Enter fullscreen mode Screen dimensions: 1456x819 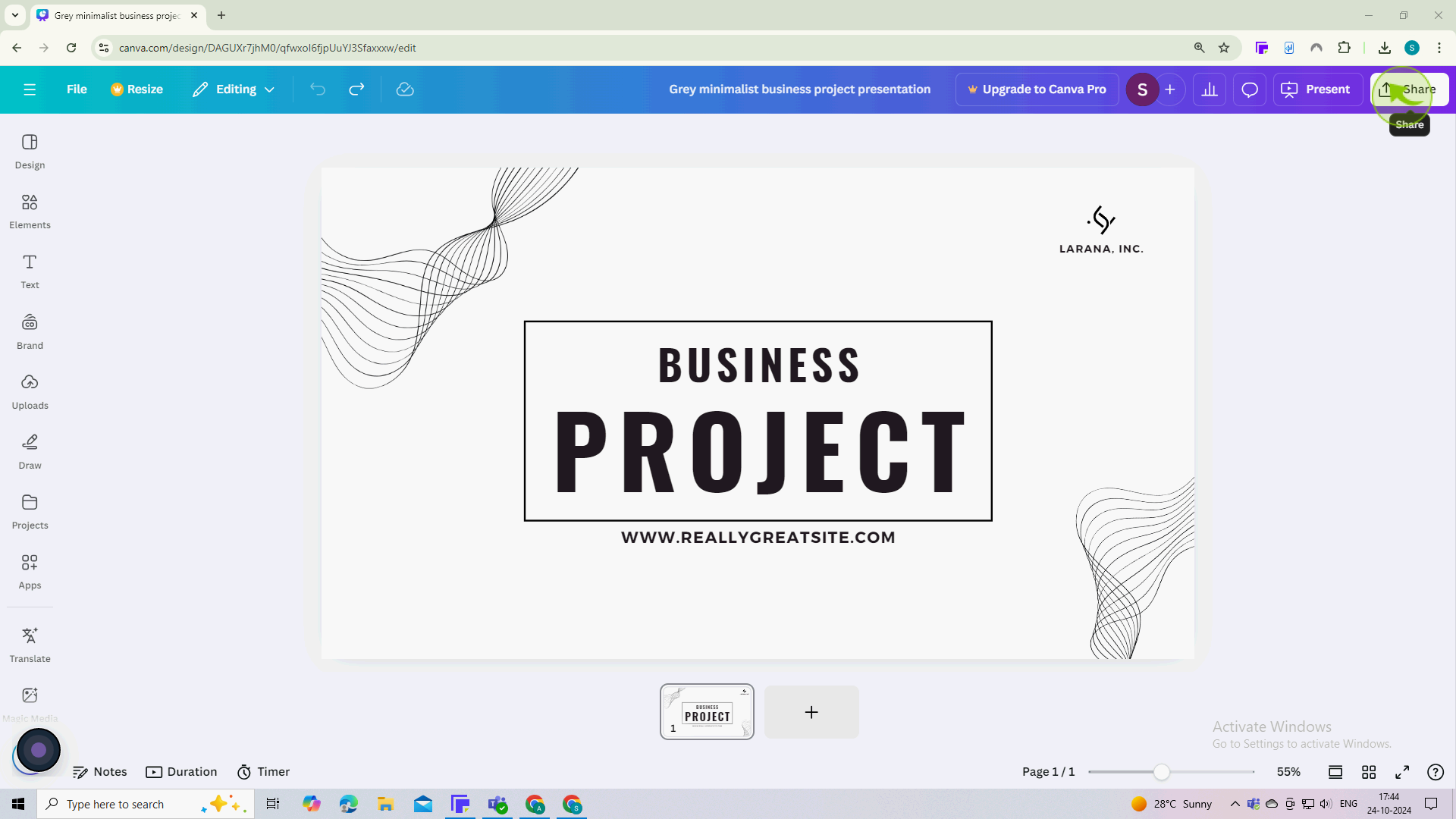[x=1402, y=772]
